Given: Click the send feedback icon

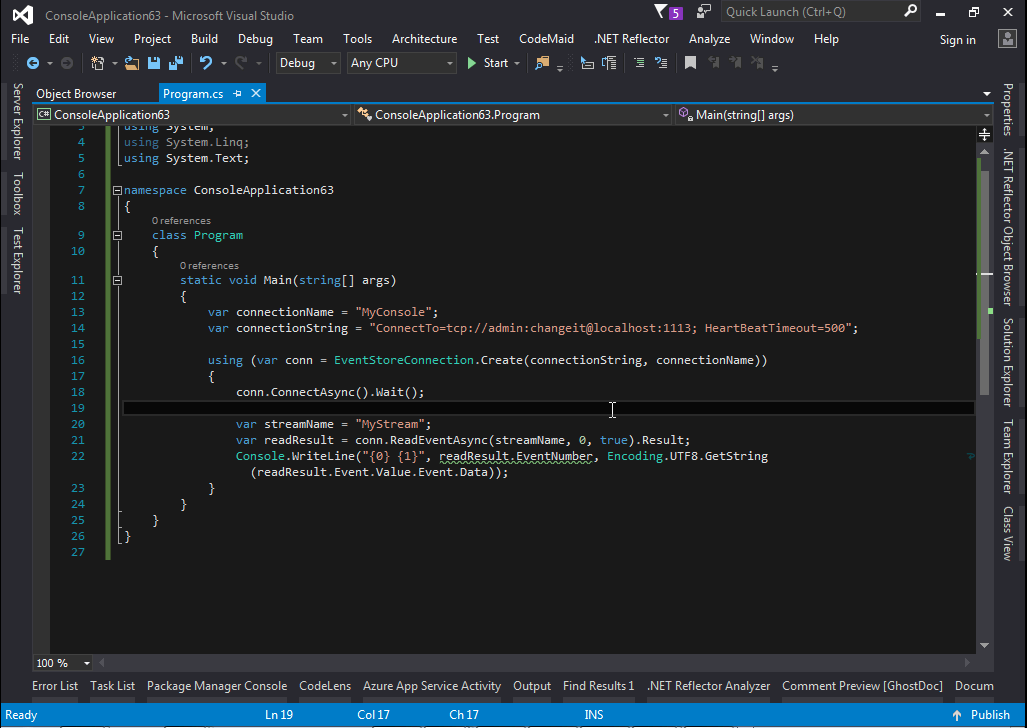Looking at the screenshot, I should (x=704, y=12).
